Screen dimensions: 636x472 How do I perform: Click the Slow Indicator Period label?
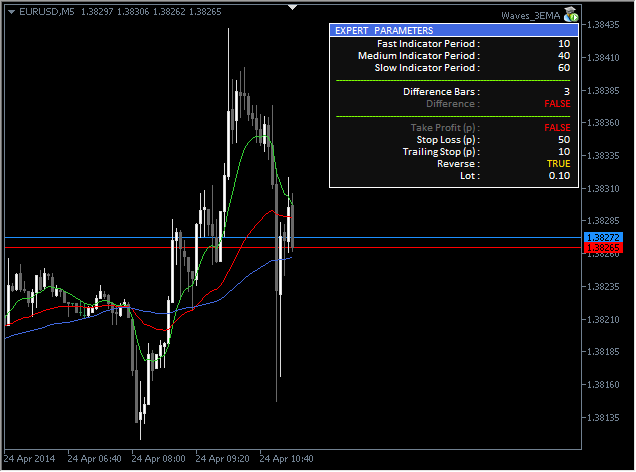point(427,68)
